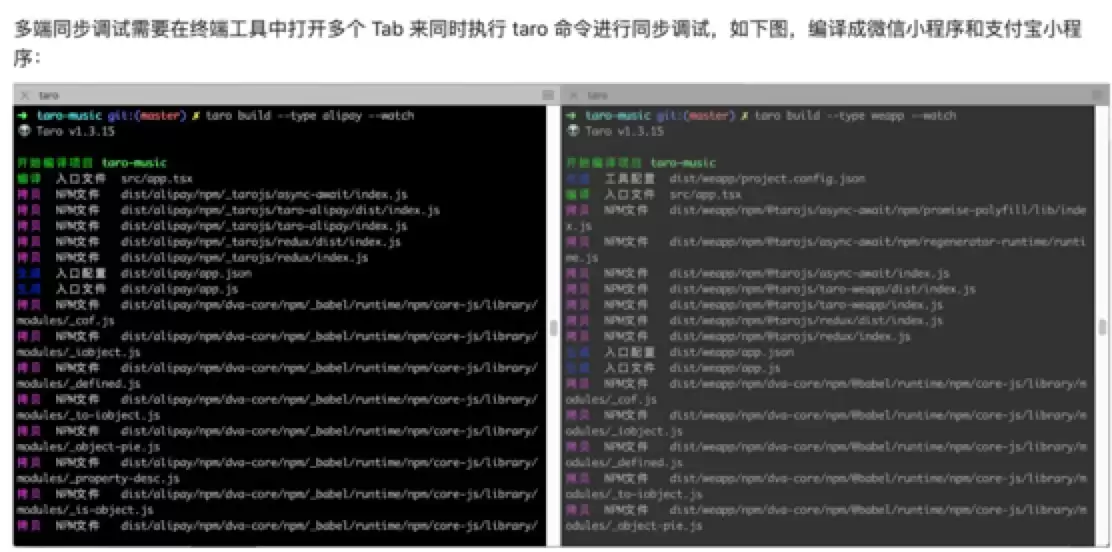Click the yellow dirty-state mark in alipay prompt

click(x=195, y=116)
